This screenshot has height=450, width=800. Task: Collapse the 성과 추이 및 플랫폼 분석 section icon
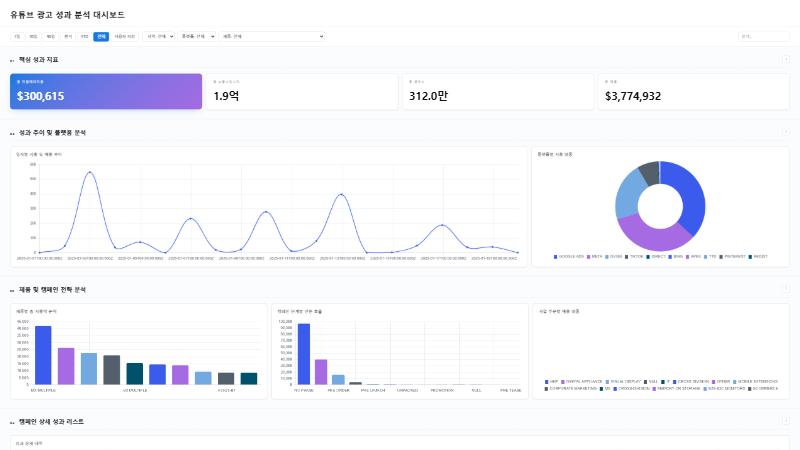coord(785,132)
